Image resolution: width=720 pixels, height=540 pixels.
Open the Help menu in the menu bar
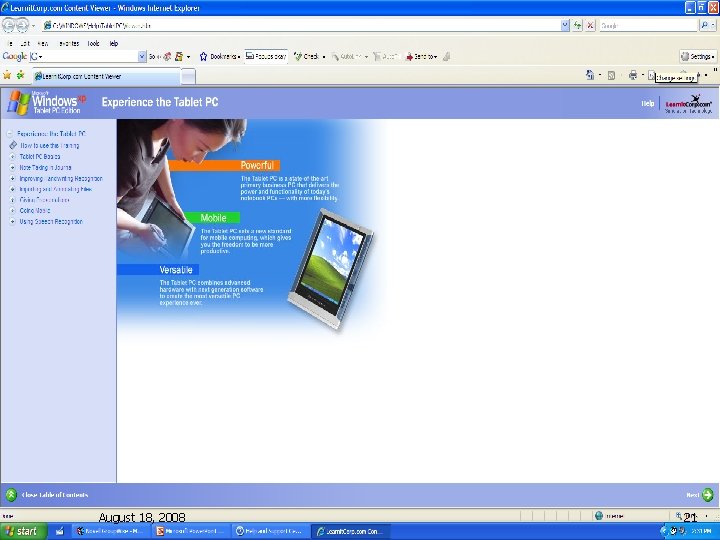click(x=113, y=44)
